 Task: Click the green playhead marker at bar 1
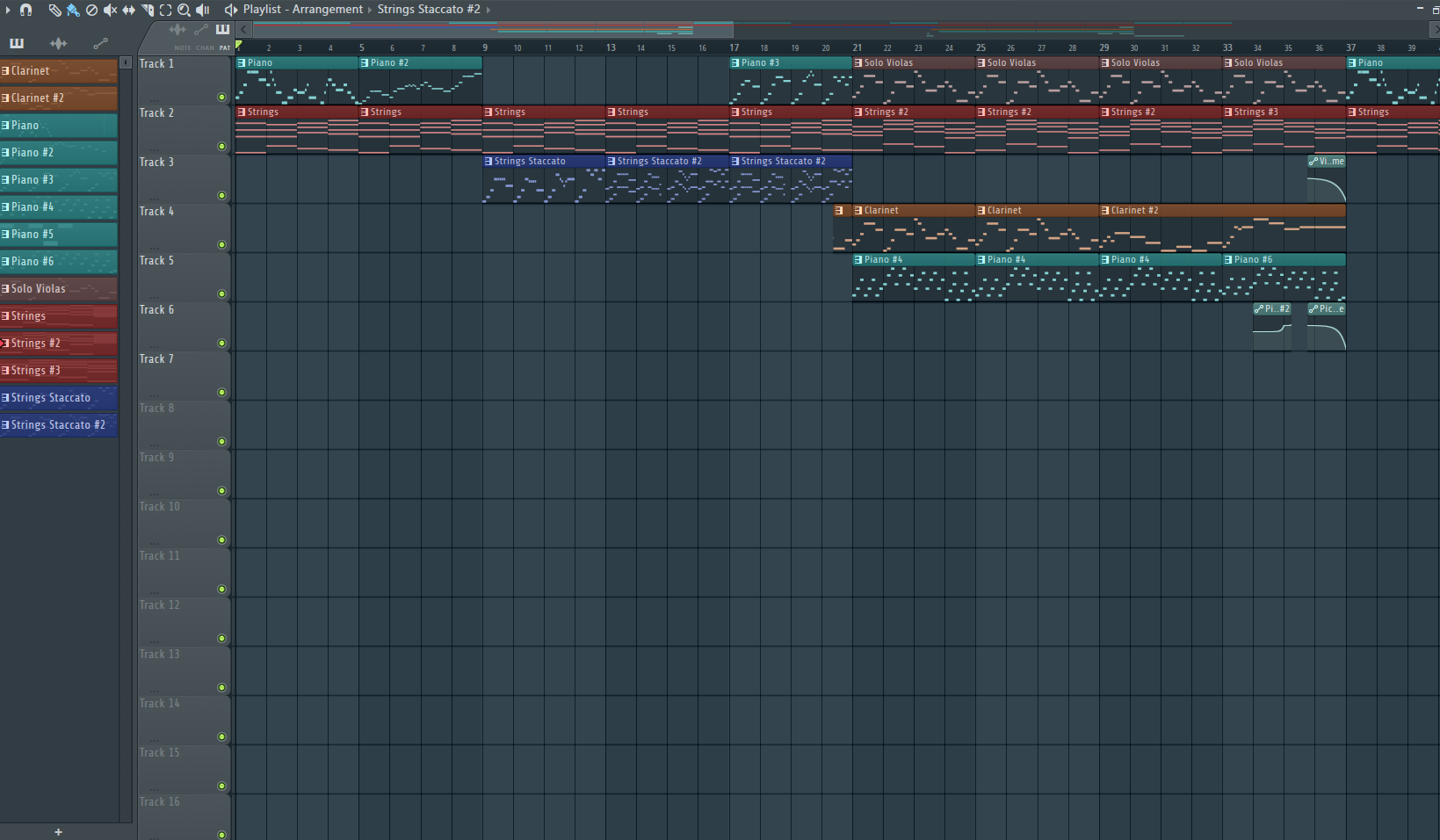[239, 46]
